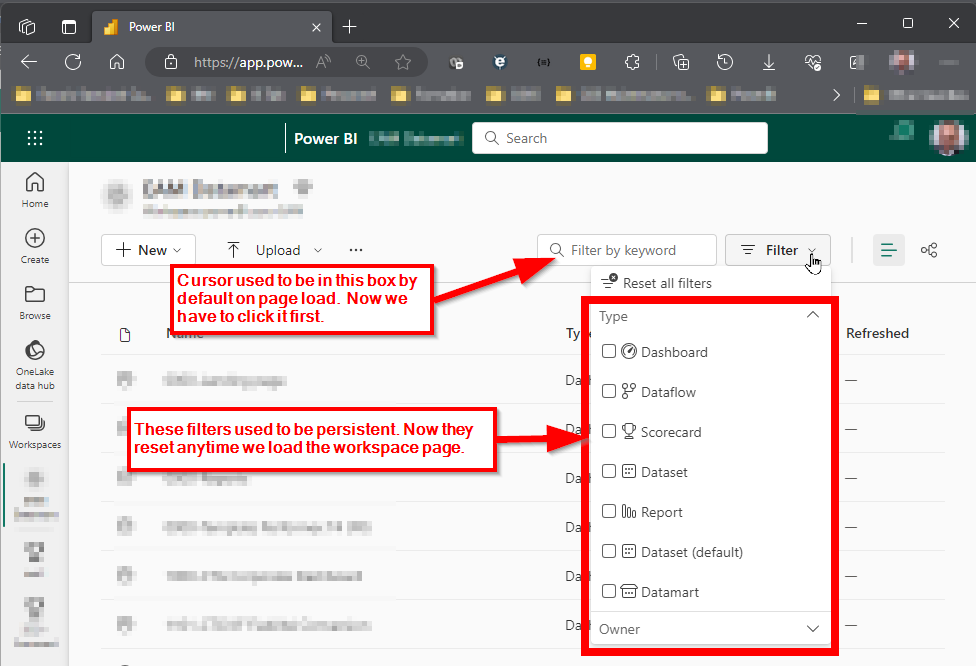Check the Dataflow type filter
Image resolution: width=976 pixels, height=666 pixels.
pos(609,391)
